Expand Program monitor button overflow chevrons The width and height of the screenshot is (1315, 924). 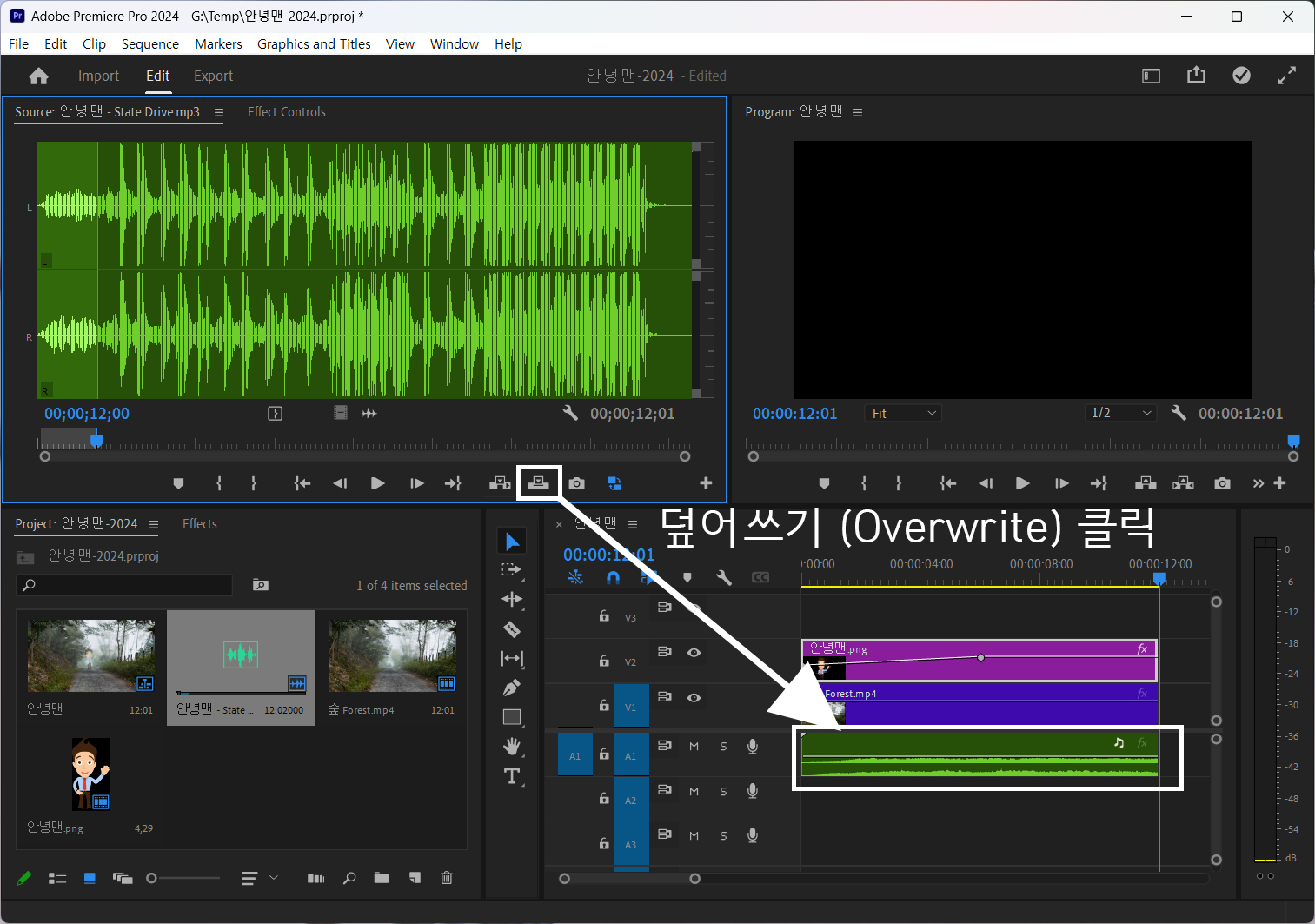tap(1259, 483)
